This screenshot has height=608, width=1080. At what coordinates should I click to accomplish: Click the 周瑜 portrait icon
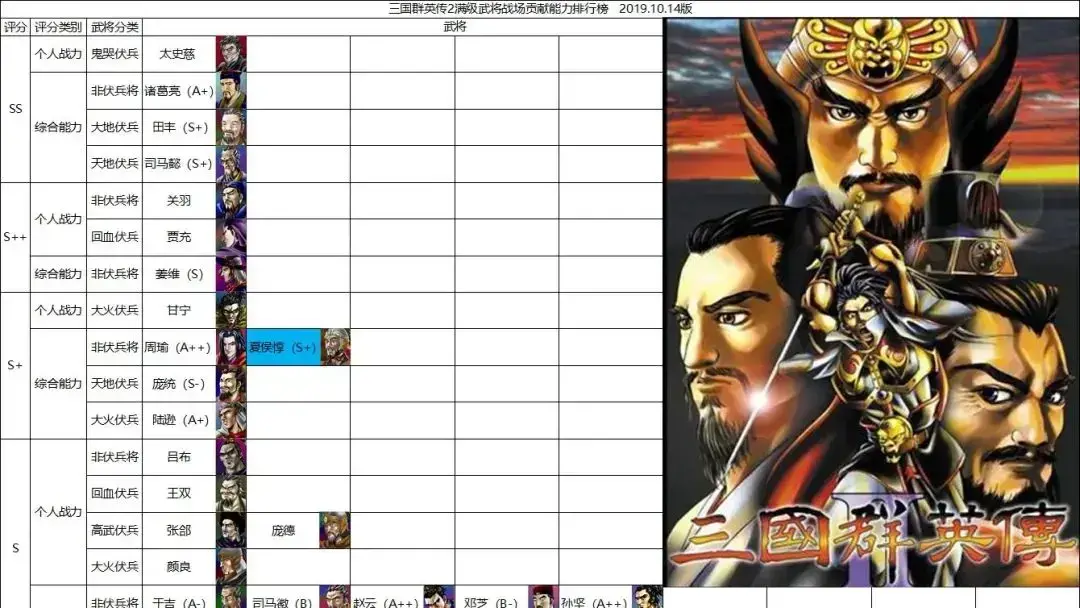(x=231, y=347)
